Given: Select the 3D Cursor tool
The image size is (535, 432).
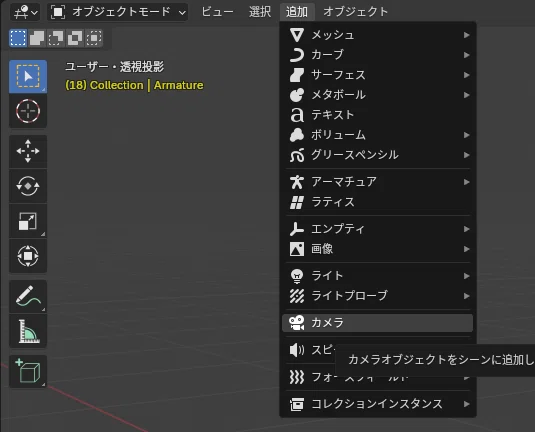Looking at the screenshot, I should click(x=28, y=111).
